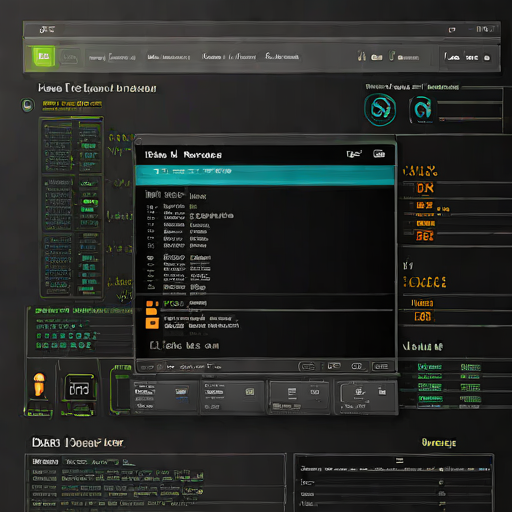
Task: Click the bright green square toolbar button
Action: [43, 56]
